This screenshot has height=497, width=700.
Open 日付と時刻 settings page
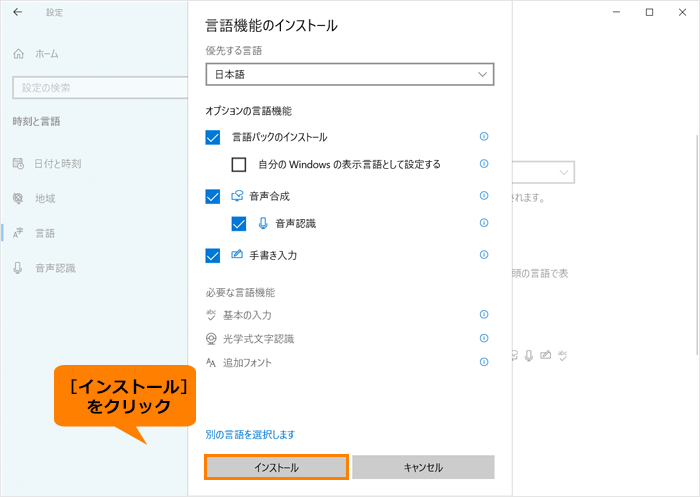(x=47, y=164)
